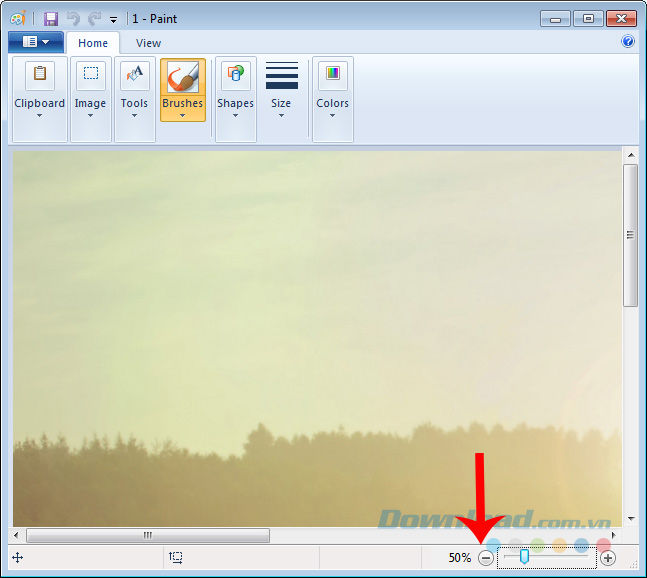Click the horizontal scrollbar left arrow
The height and width of the screenshot is (578, 647).
(x=16, y=536)
